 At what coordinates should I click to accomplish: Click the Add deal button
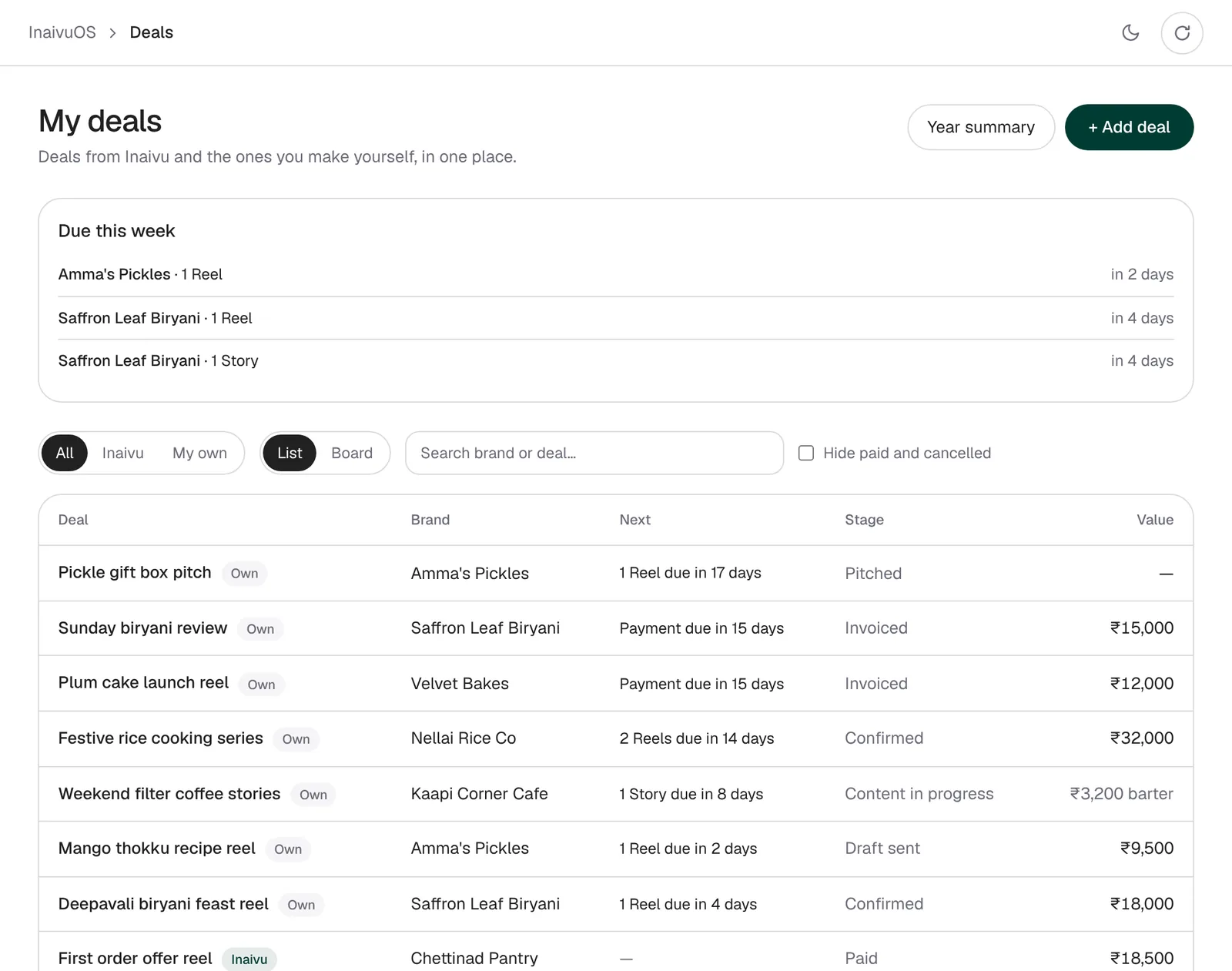pyautogui.click(x=1129, y=127)
